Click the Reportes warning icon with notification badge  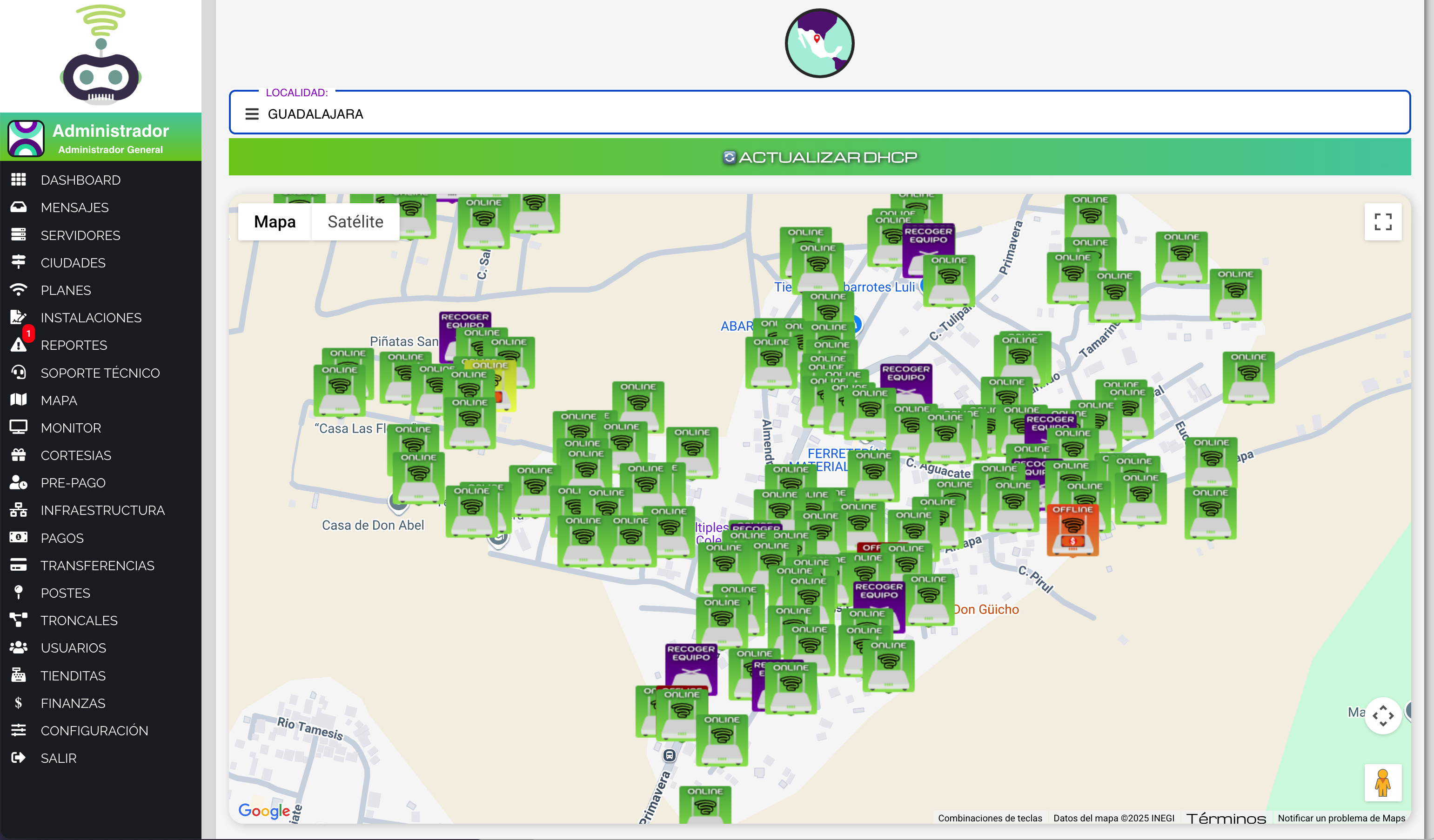click(19, 345)
